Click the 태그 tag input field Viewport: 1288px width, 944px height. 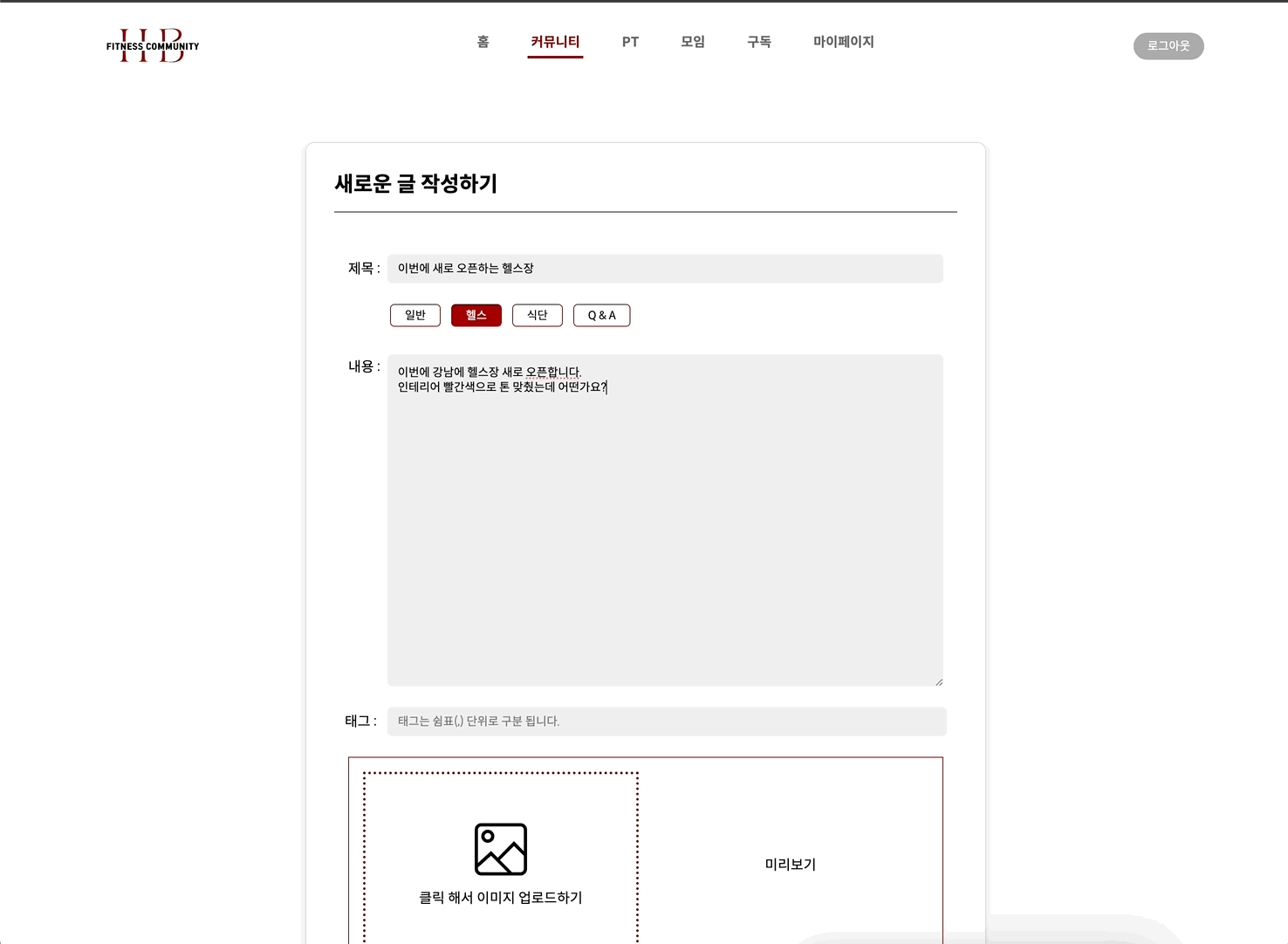click(666, 722)
